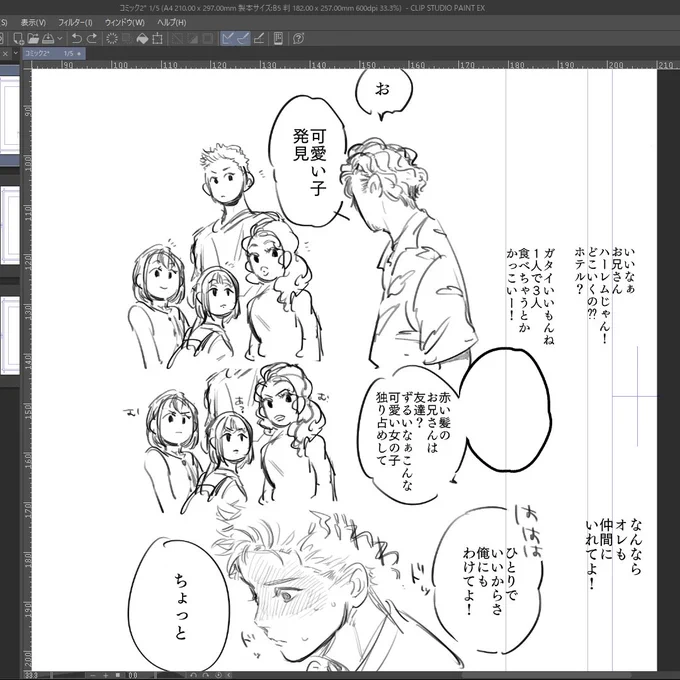This screenshot has width=680, height=680.
Task: Close tab with the X button
Action: [5, 54]
